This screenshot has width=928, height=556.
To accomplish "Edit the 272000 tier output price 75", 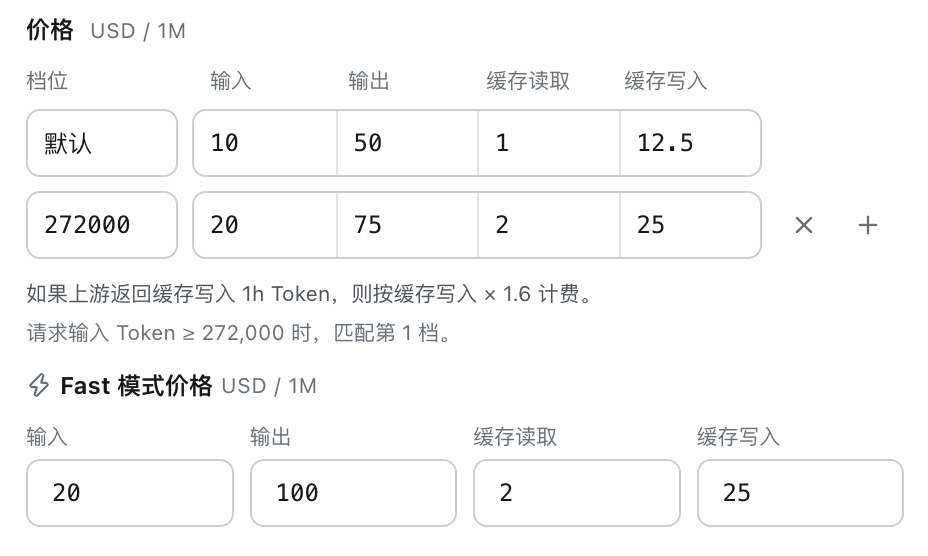I will click(x=407, y=225).
